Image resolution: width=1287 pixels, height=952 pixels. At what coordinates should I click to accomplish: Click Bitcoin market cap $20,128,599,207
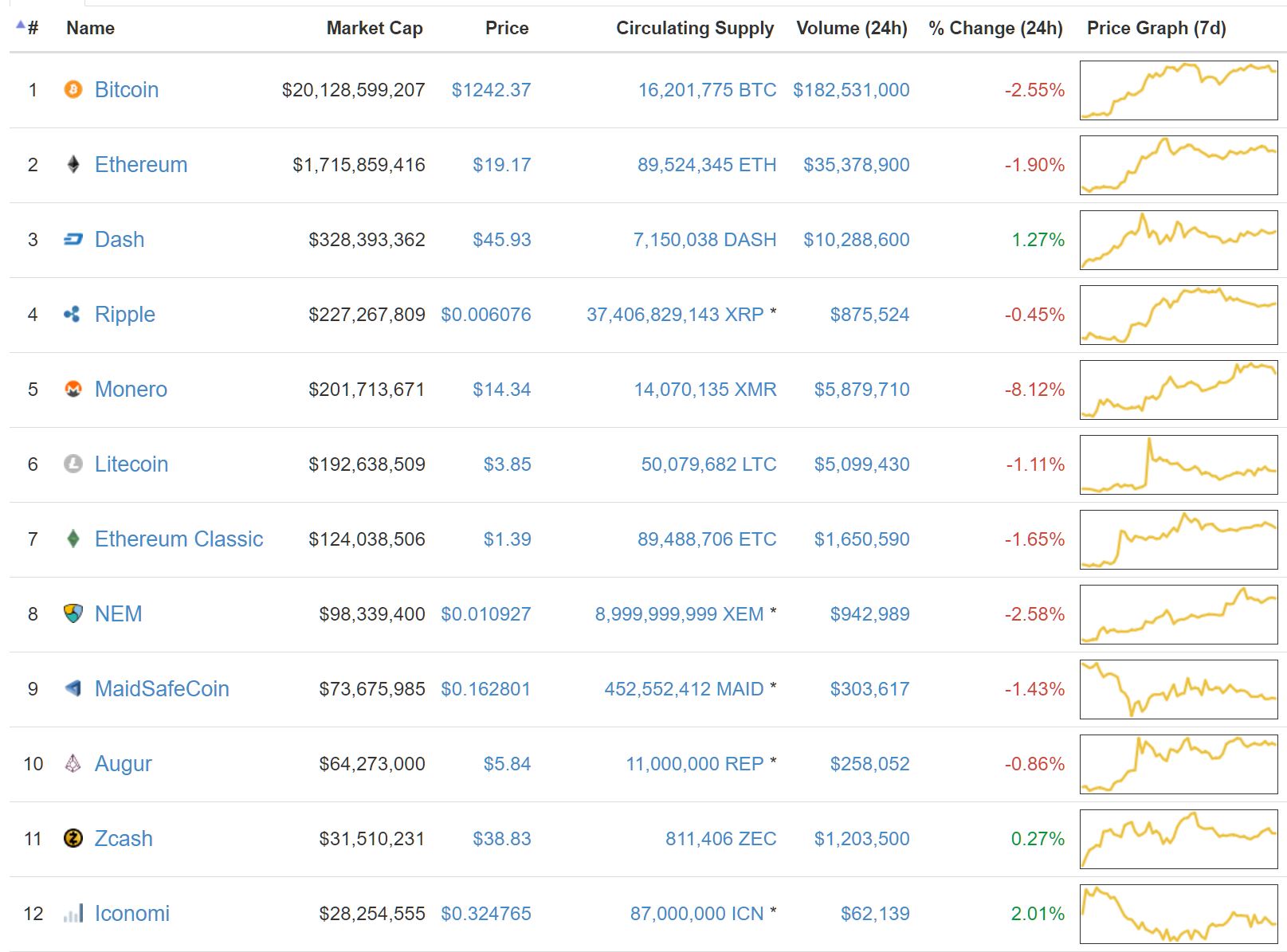353,90
